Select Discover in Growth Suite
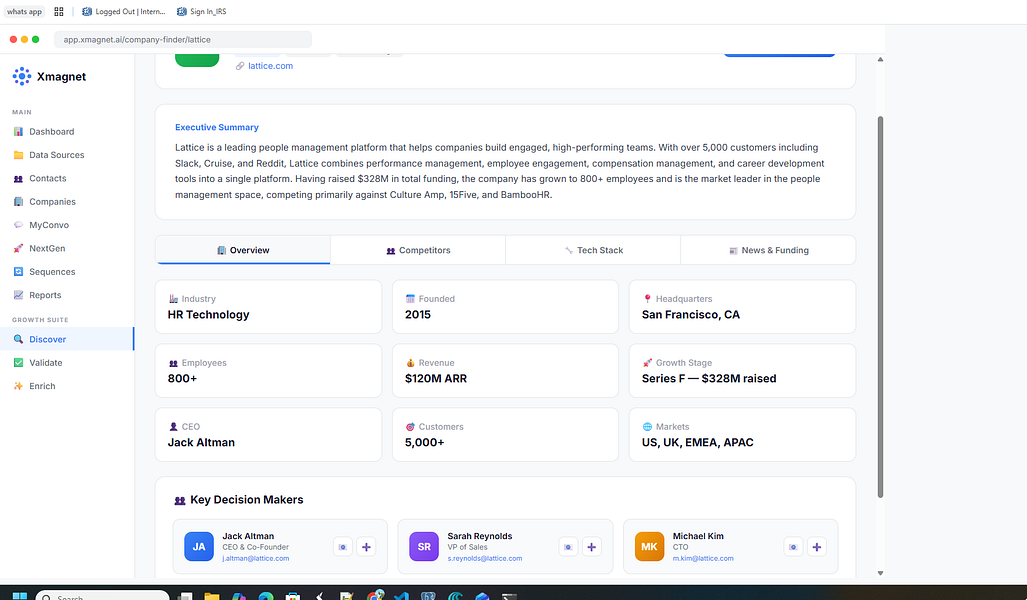 67,339
